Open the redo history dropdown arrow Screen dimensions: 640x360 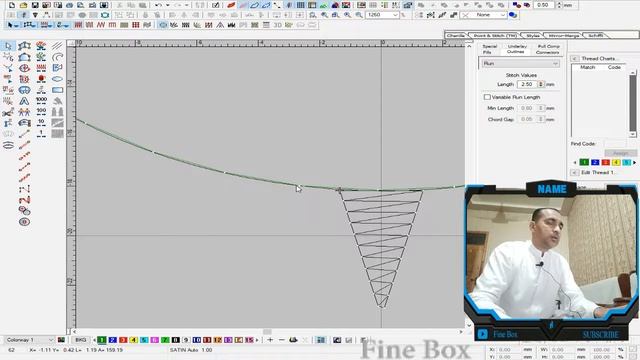point(187,5)
